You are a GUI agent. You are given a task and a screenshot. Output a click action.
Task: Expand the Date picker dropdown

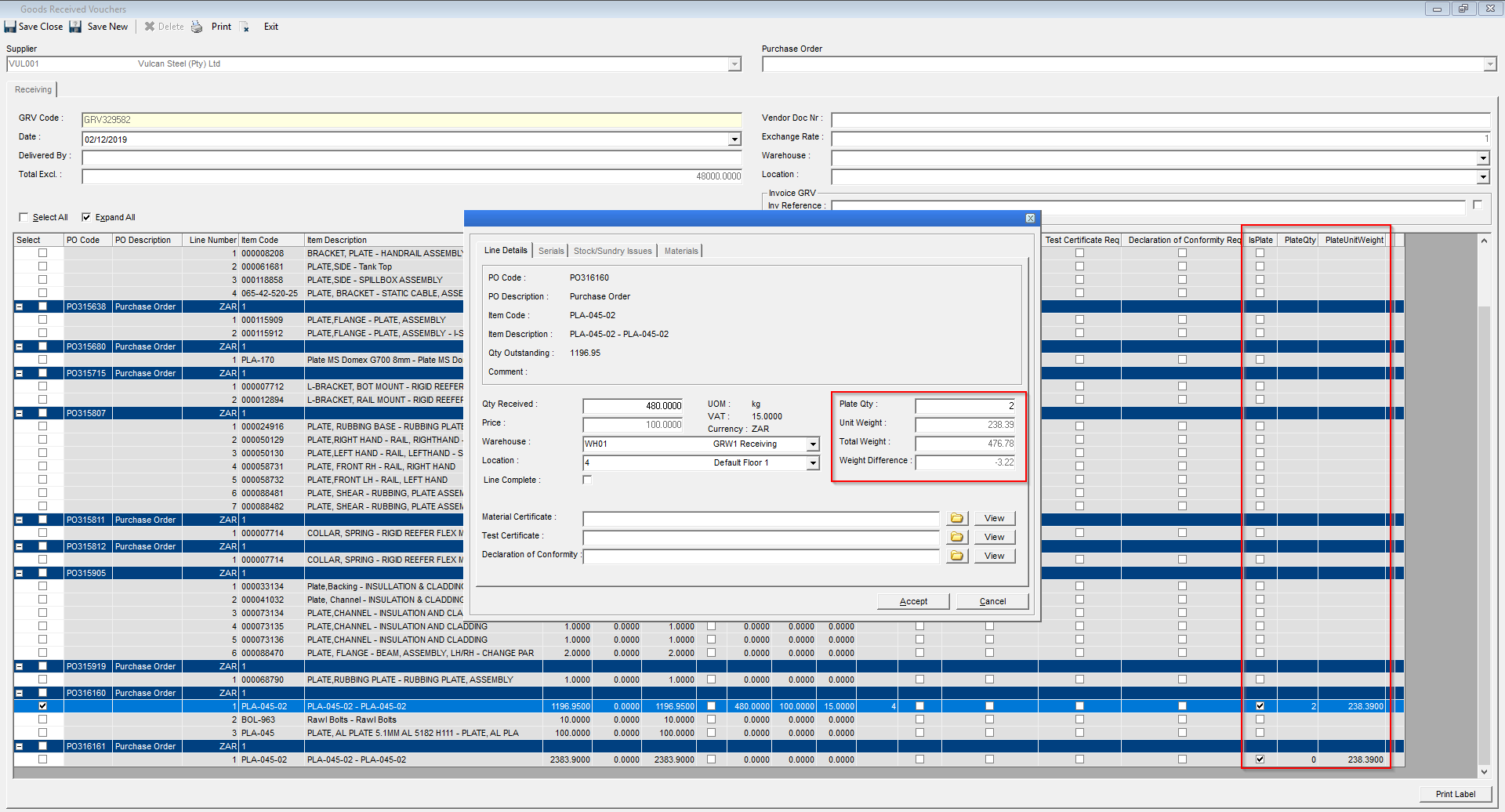pos(734,140)
